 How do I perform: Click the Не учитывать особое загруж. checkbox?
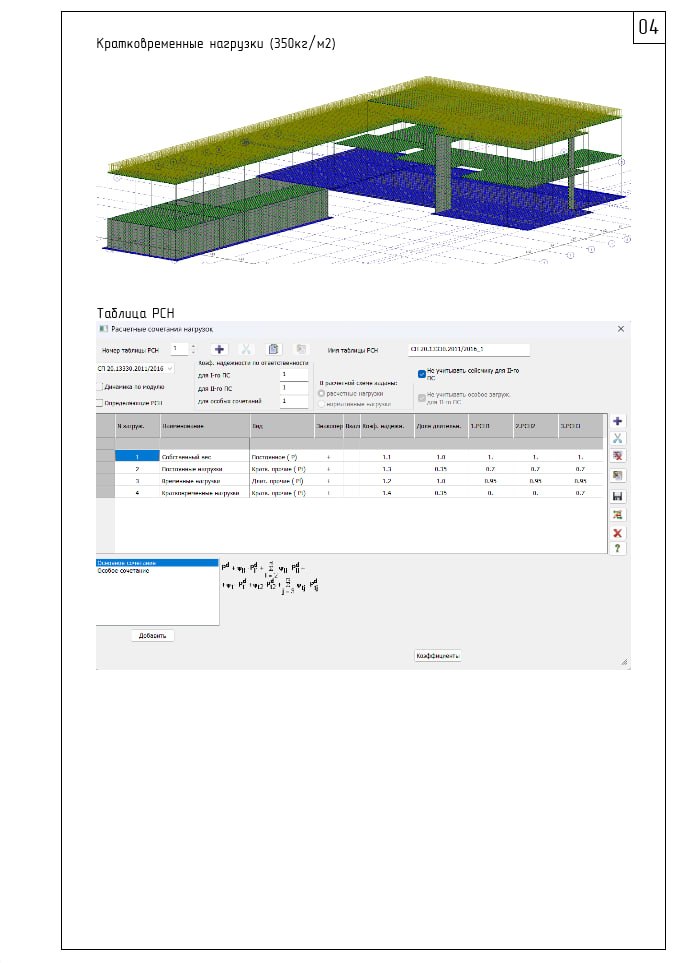(x=422, y=397)
